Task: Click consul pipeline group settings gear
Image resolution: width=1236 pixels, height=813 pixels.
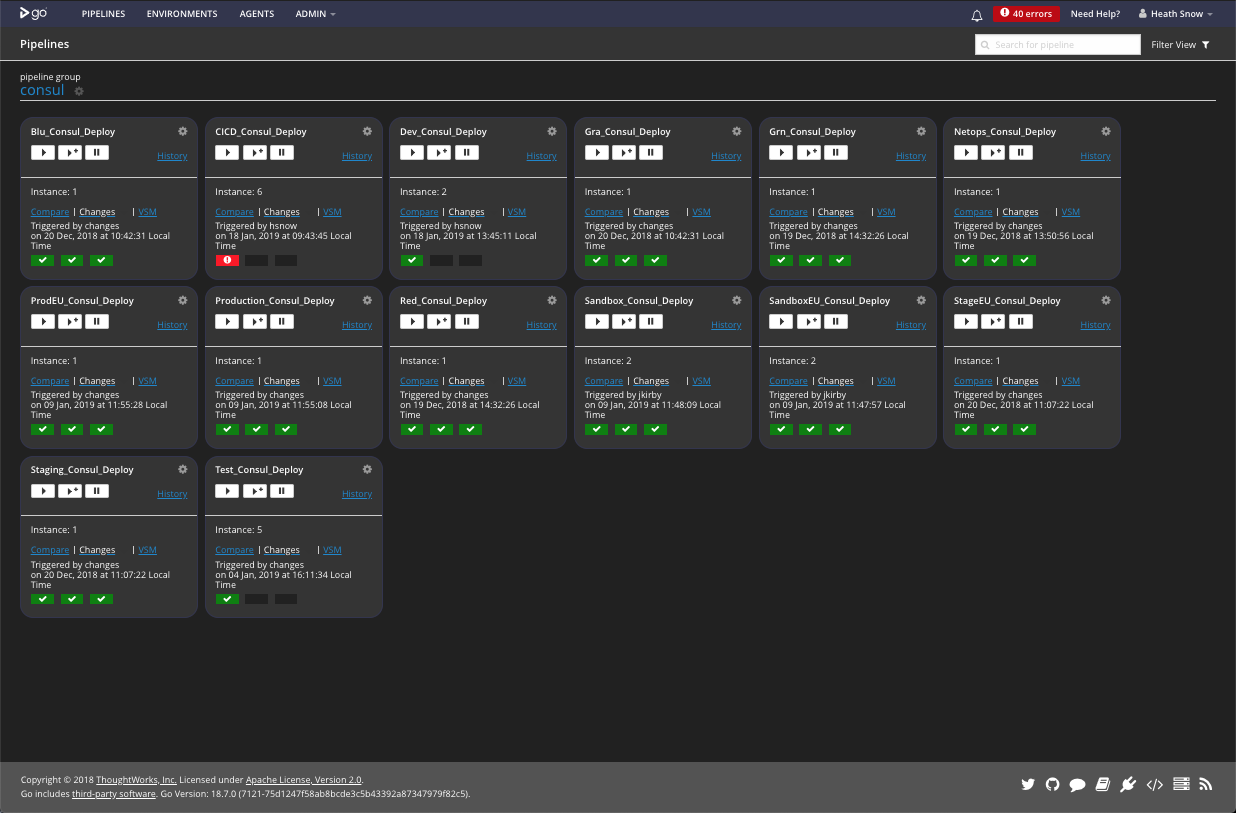Action: click(x=79, y=91)
